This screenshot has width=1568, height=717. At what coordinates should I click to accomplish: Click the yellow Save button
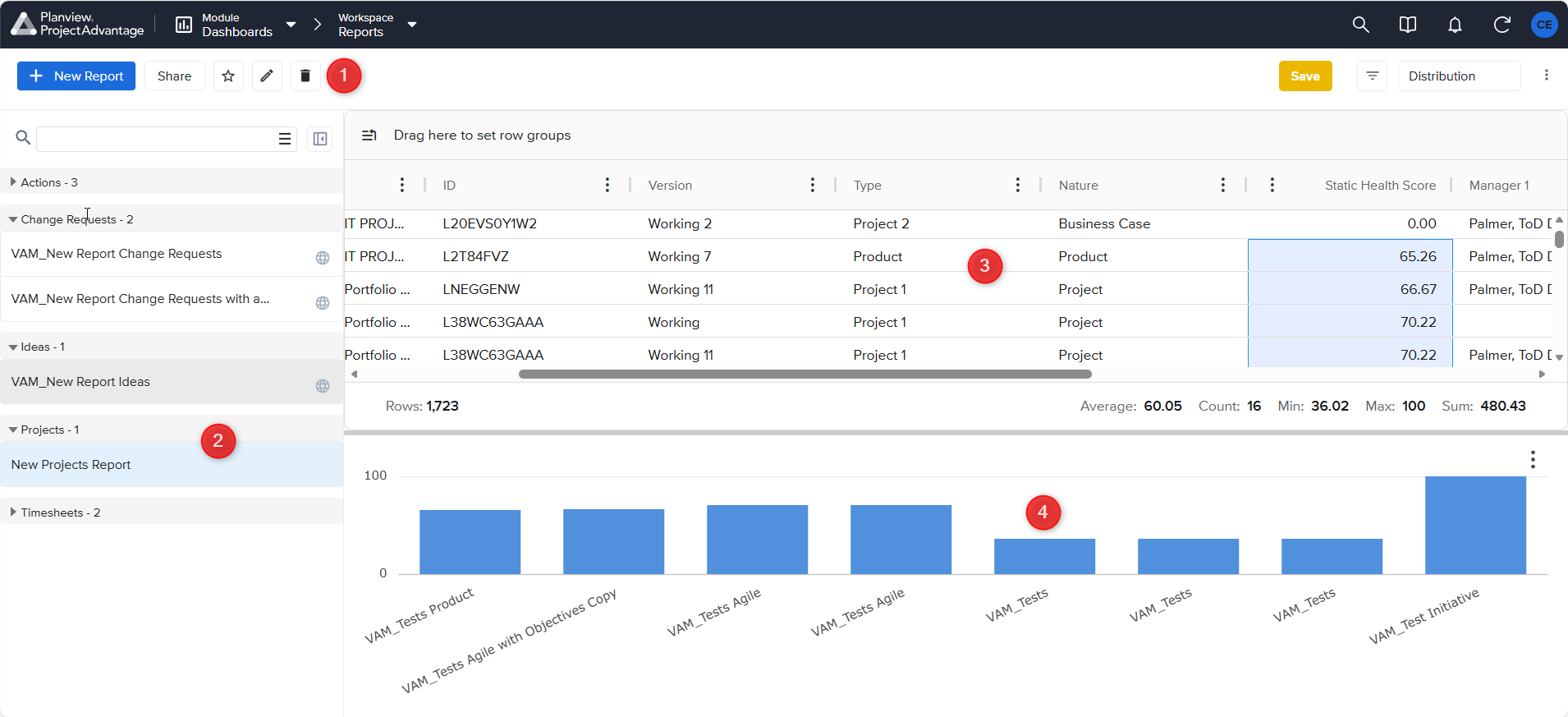1305,76
